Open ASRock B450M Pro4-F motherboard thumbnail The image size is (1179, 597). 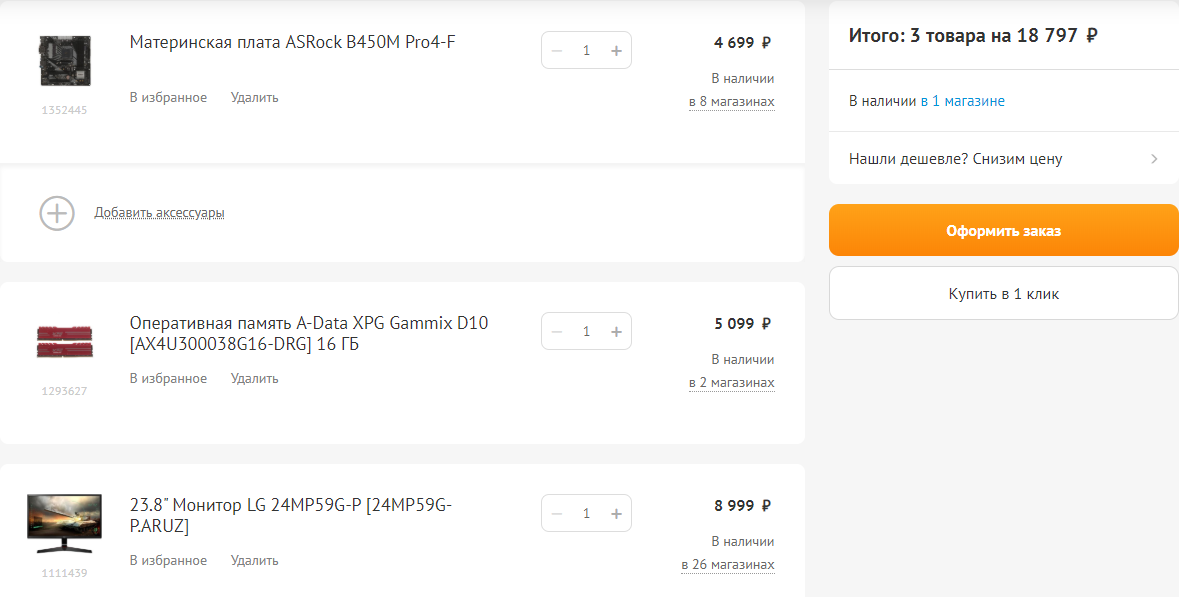(x=65, y=60)
